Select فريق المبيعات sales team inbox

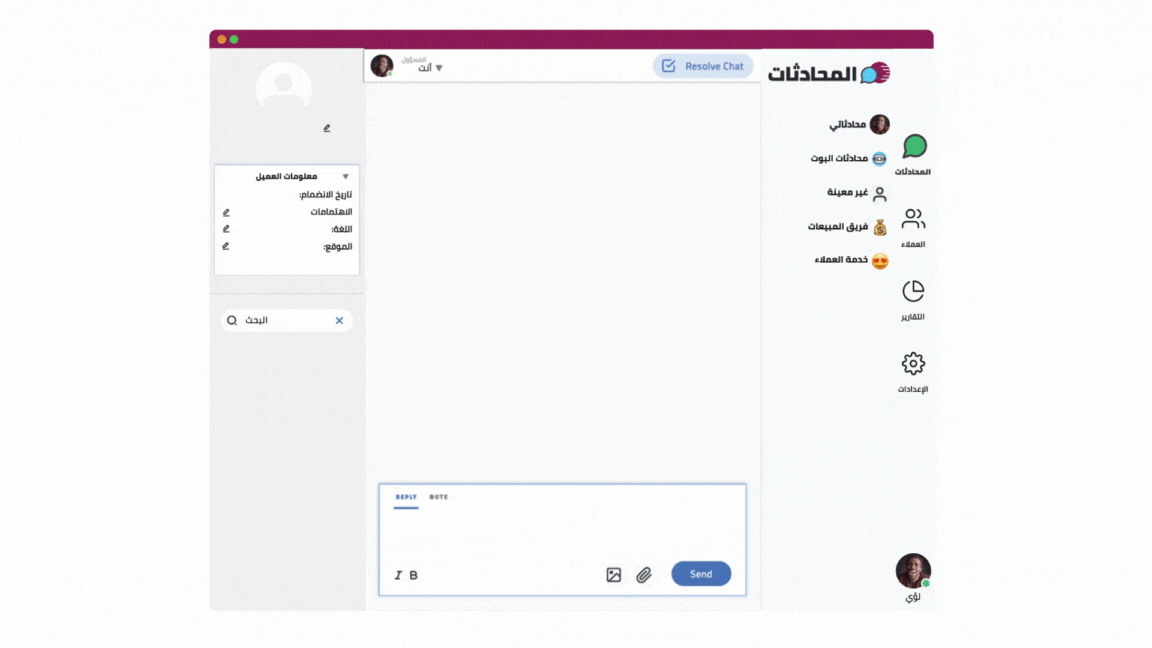click(848, 227)
